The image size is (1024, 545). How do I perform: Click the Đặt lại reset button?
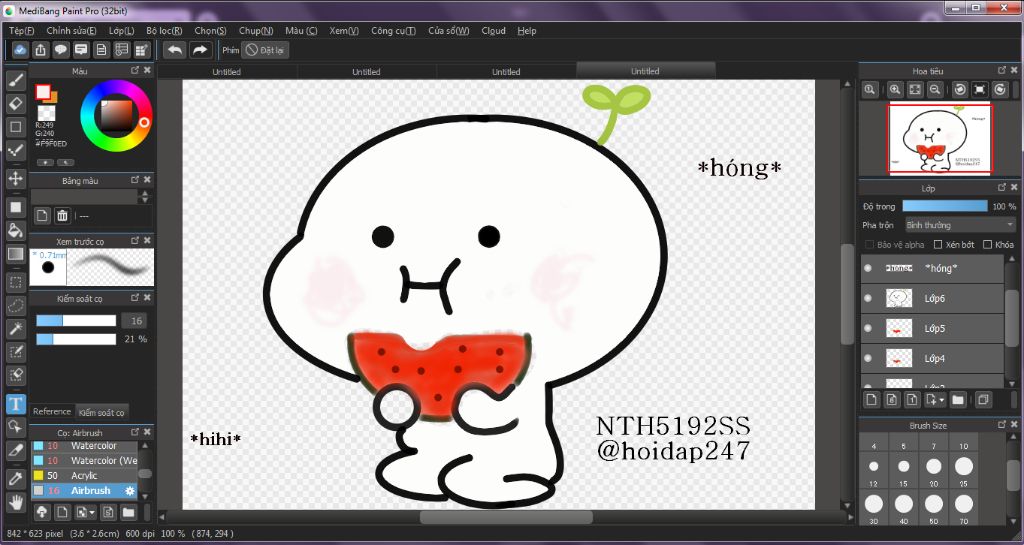point(264,50)
